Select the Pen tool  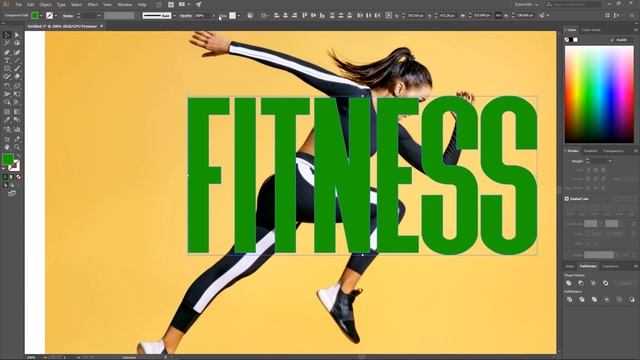pos(7,52)
